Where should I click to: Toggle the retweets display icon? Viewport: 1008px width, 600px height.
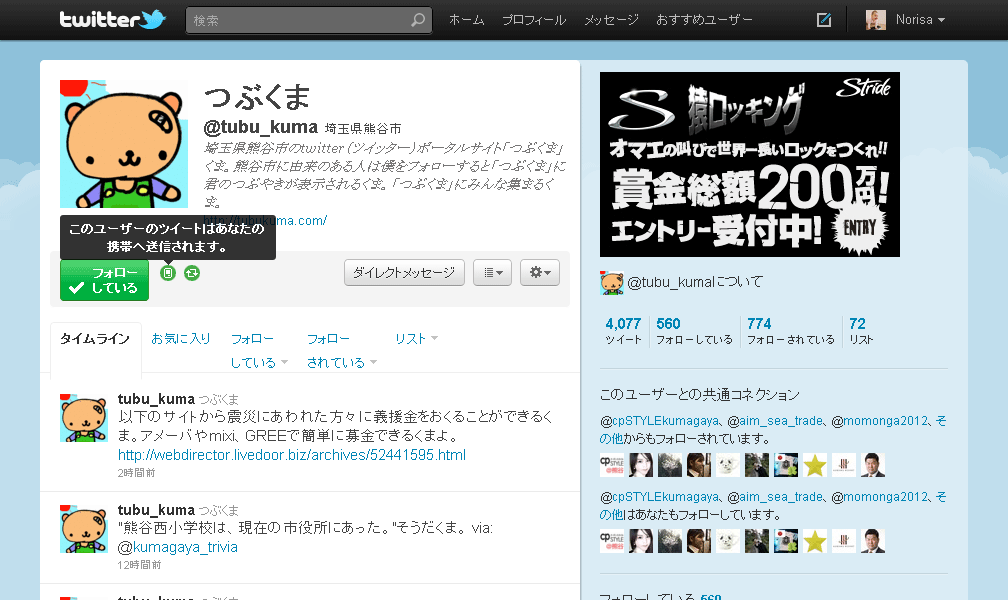coord(192,273)
